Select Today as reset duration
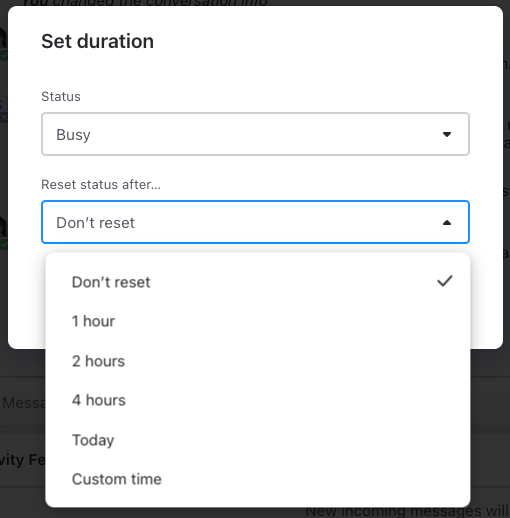 coord(258,440)
